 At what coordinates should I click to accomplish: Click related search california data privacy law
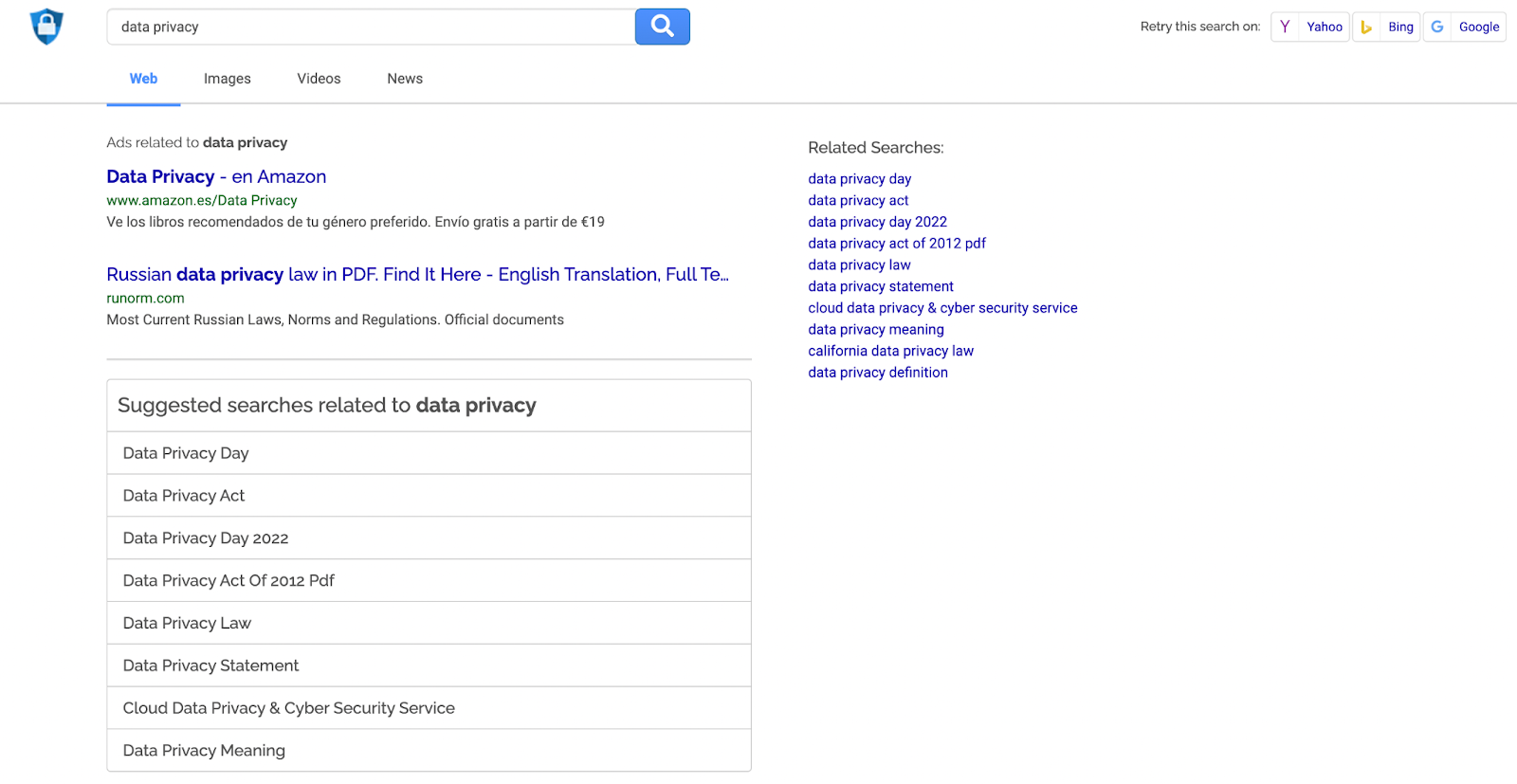(890, 351)
